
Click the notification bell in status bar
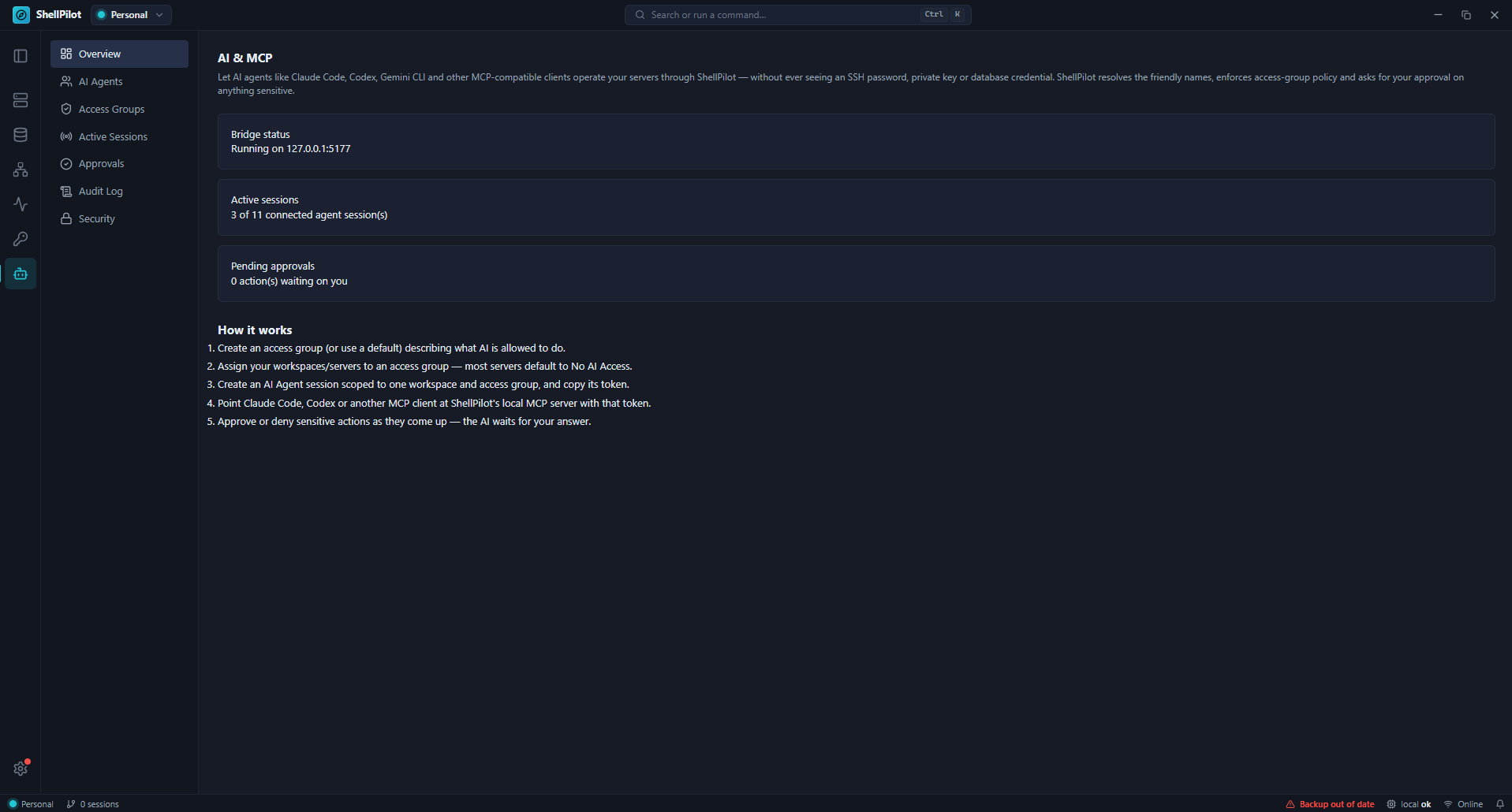[x=1499, y=804]
